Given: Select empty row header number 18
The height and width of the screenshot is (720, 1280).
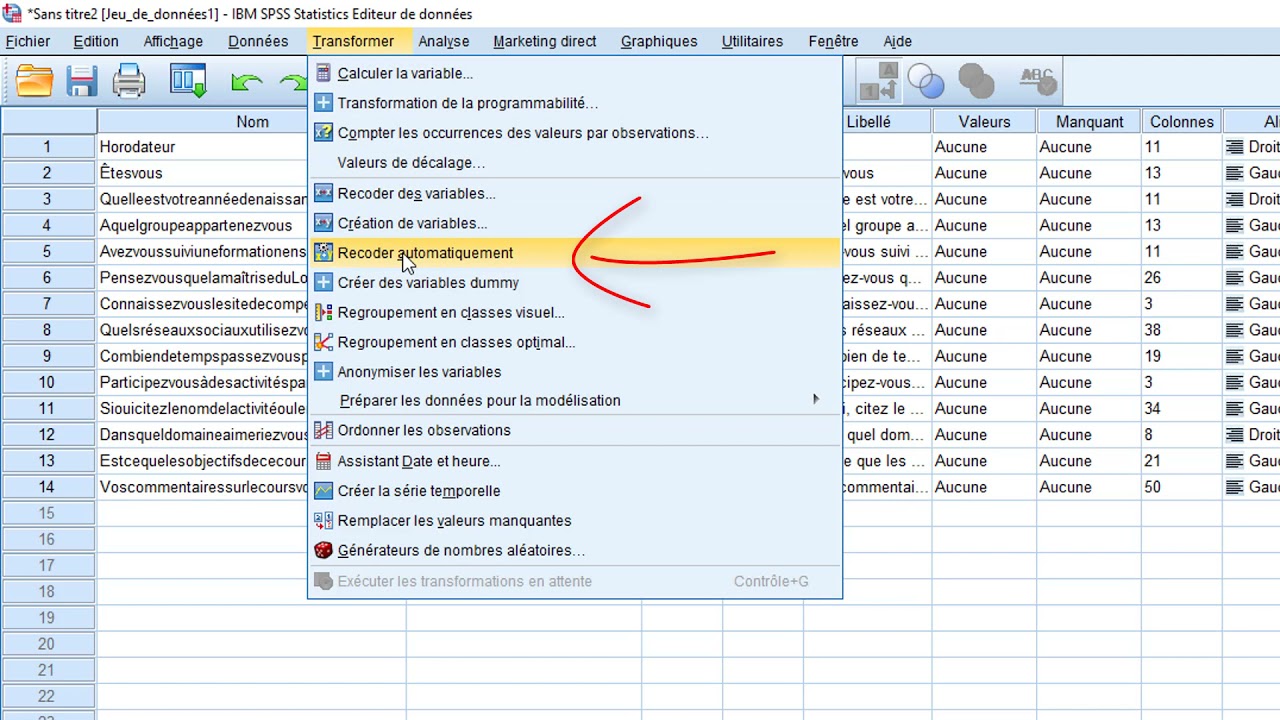Looking at the screenshot, I should click(48, 592).
